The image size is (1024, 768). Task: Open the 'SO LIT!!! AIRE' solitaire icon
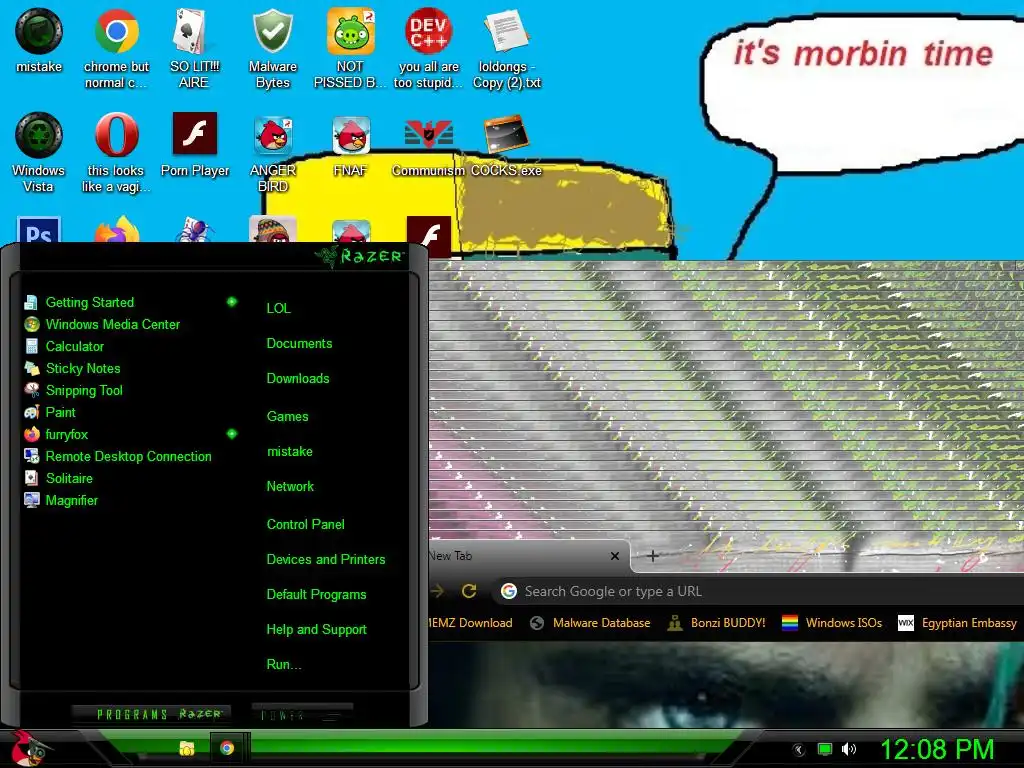point(194,49)
